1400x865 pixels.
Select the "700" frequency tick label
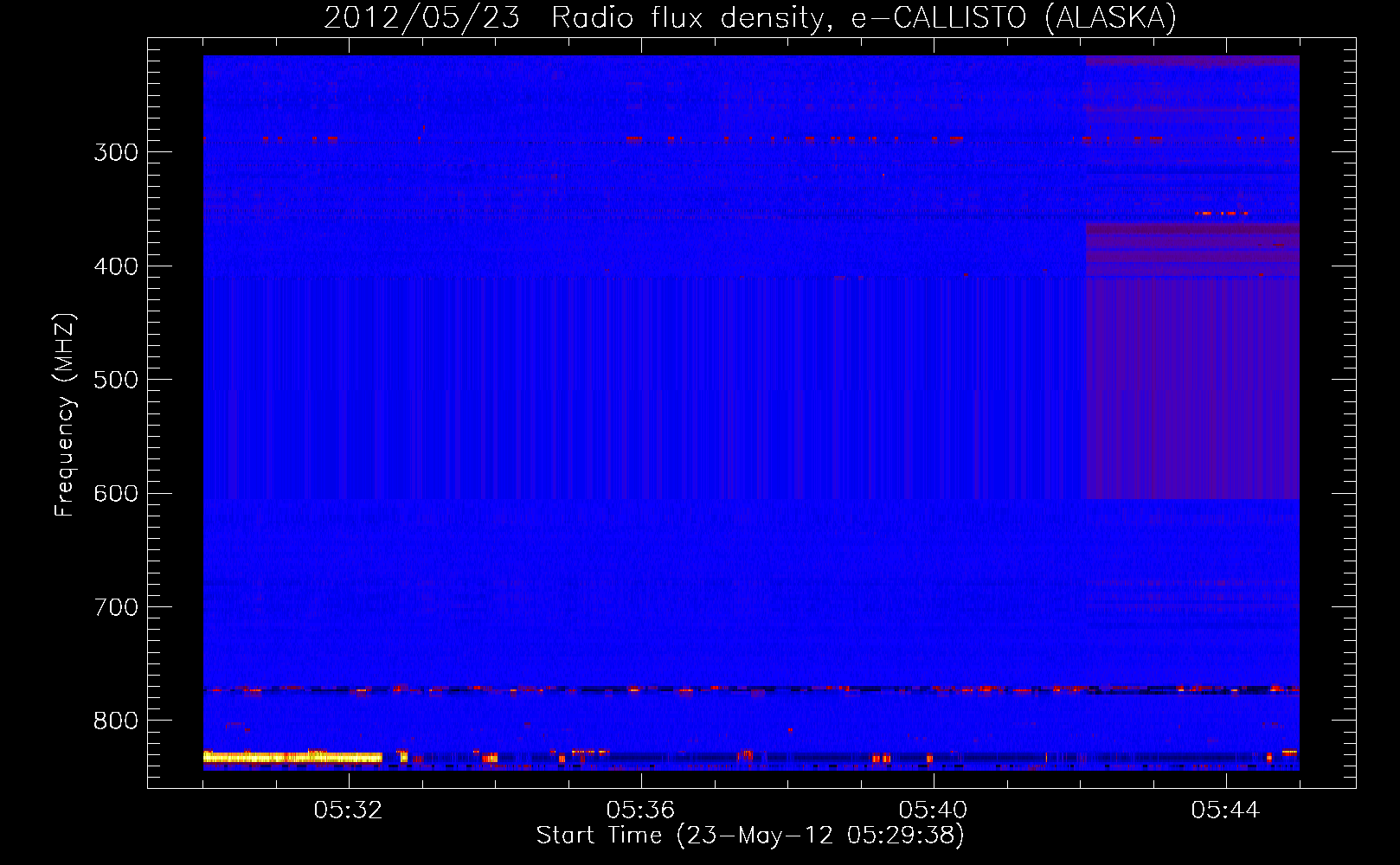(116, 607)
